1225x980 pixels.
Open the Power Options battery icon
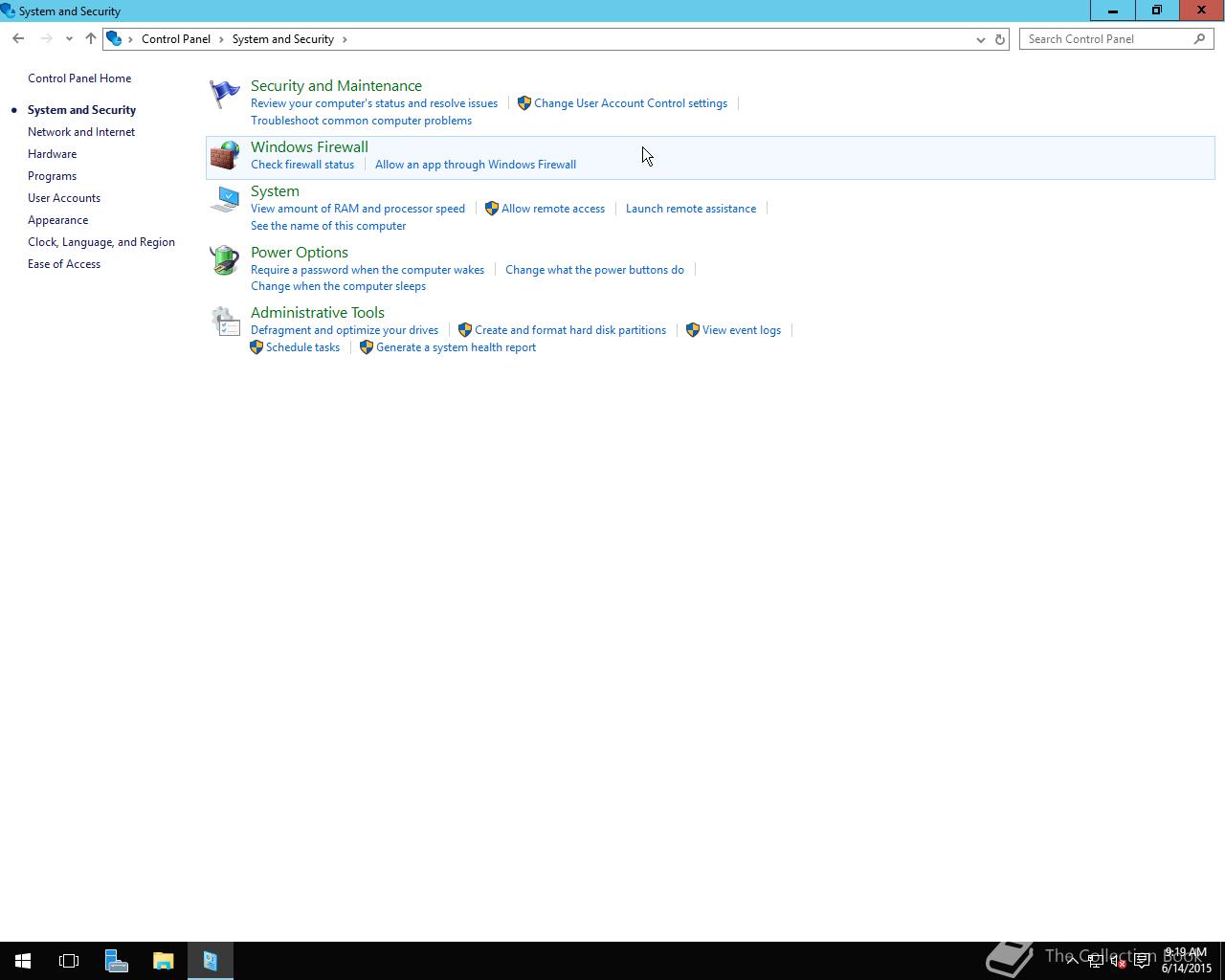(225, 259)
